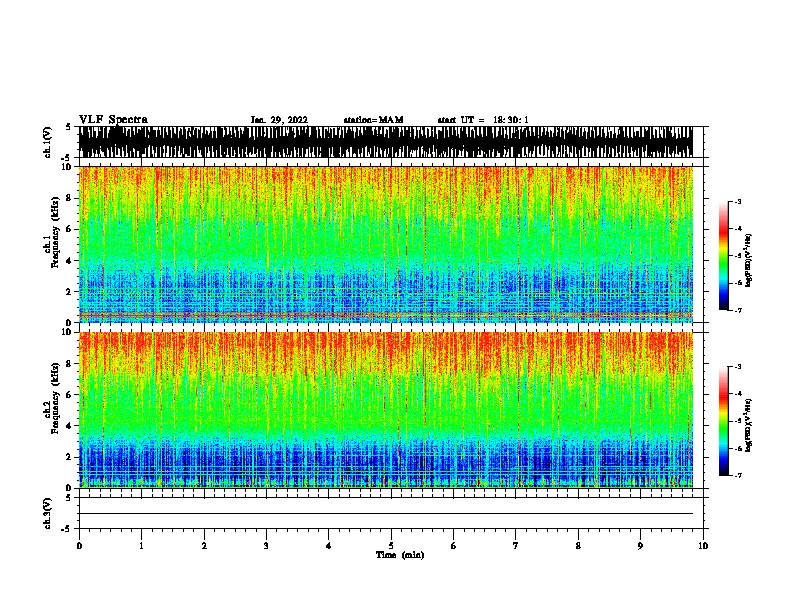This screenshot has width=792, height=612.
Task: Click the time axis tick label 7
Action: (516, 546)
